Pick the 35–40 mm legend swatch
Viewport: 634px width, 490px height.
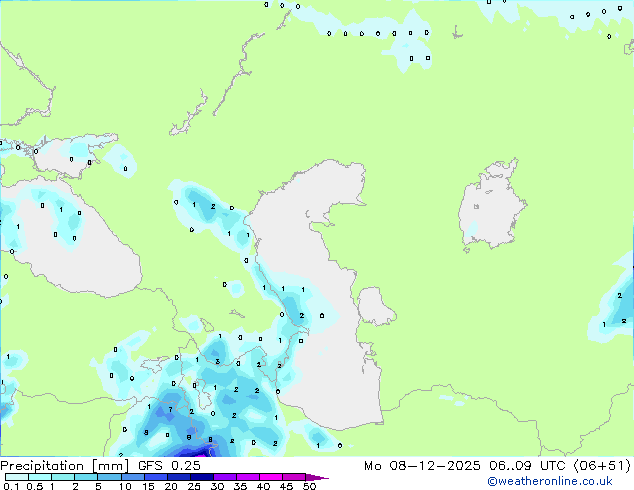(247, 477)
